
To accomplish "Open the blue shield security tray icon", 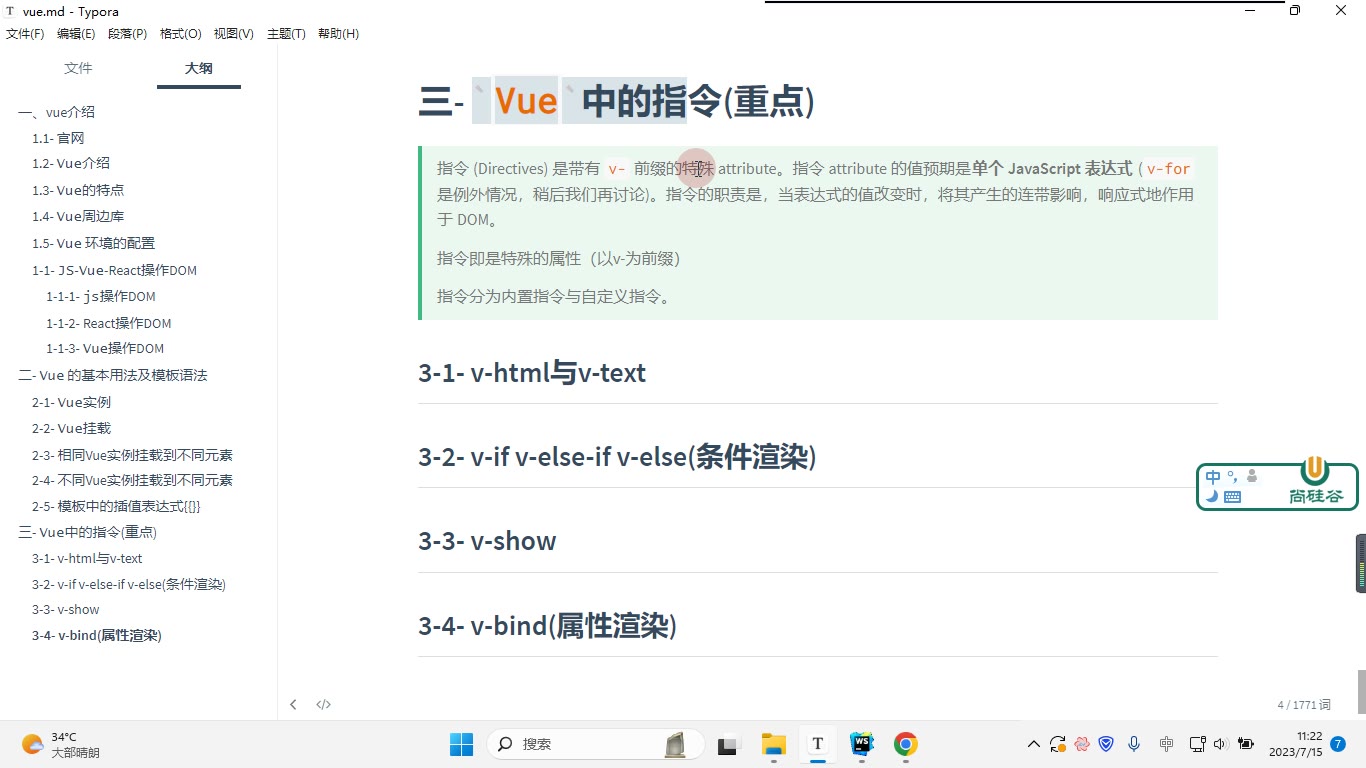I will pyautogui.click(x=1106, y=744).
